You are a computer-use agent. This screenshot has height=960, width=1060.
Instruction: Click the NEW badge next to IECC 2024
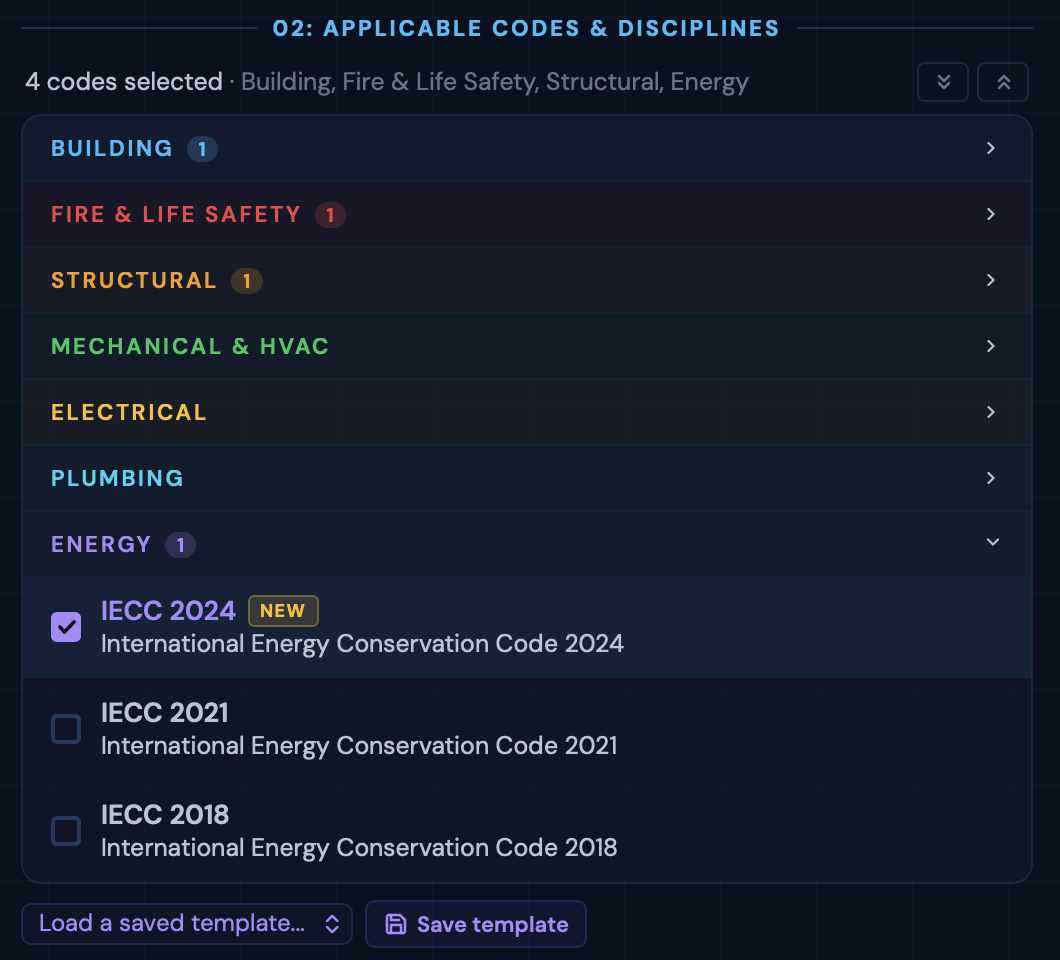tap(283, 611)
